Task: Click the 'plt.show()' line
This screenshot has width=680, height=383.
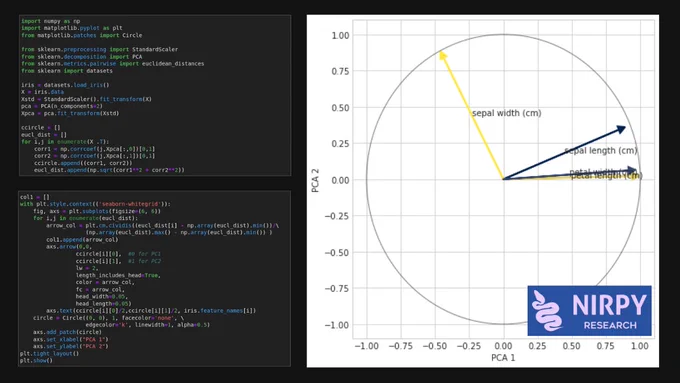Action: click(x=36, y=360)
